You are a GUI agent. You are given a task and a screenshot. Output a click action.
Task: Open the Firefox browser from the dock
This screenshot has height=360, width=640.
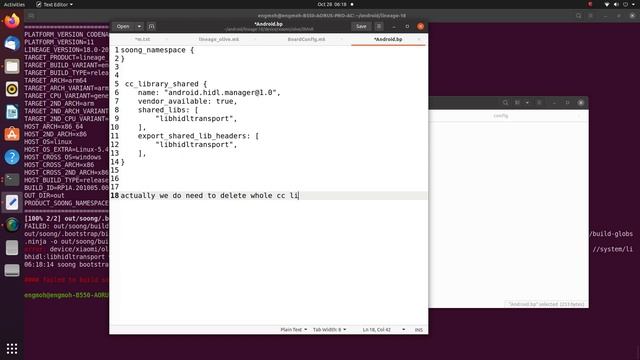tap(12, 20)
